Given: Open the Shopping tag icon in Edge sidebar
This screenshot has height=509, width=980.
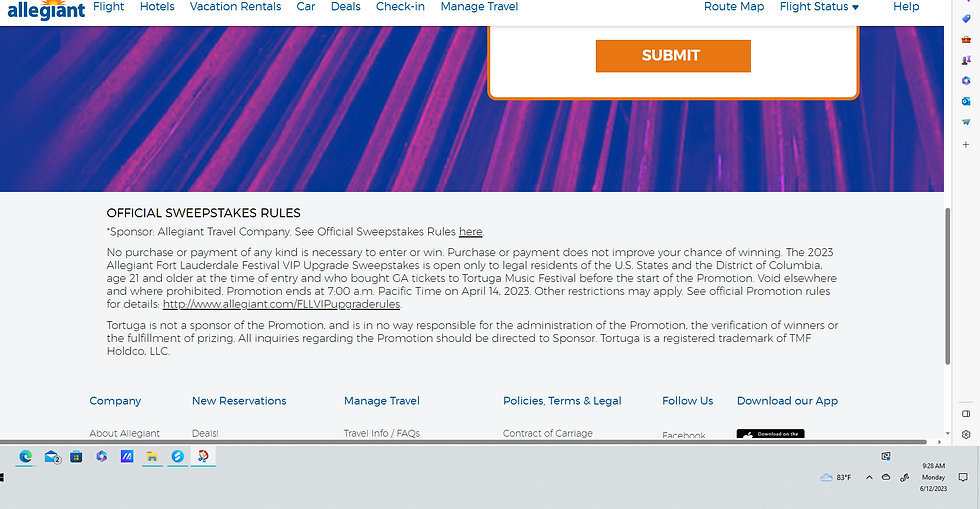Looking at the screenshot, I should click(966, 19).
